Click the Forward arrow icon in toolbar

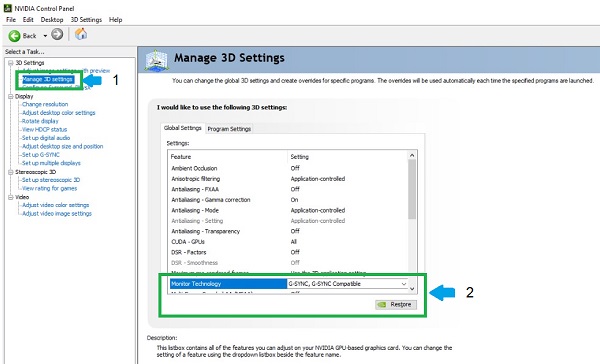tap(57, 34)
